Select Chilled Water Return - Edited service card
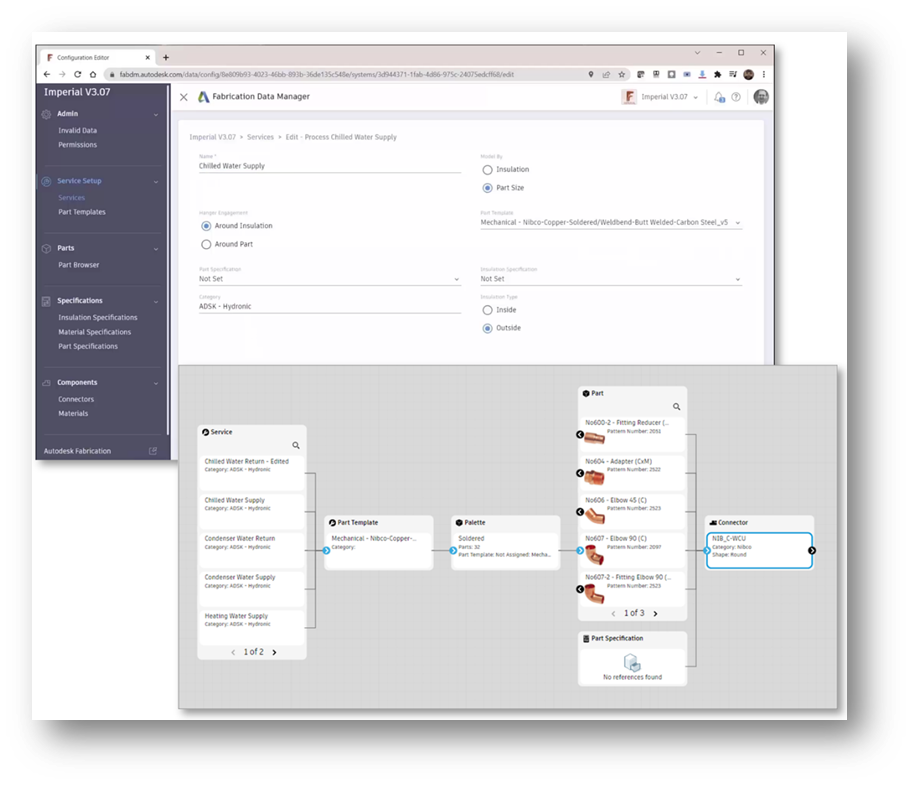Image resolution: width=912 pixels, height=785 pixels. point(252,473)
